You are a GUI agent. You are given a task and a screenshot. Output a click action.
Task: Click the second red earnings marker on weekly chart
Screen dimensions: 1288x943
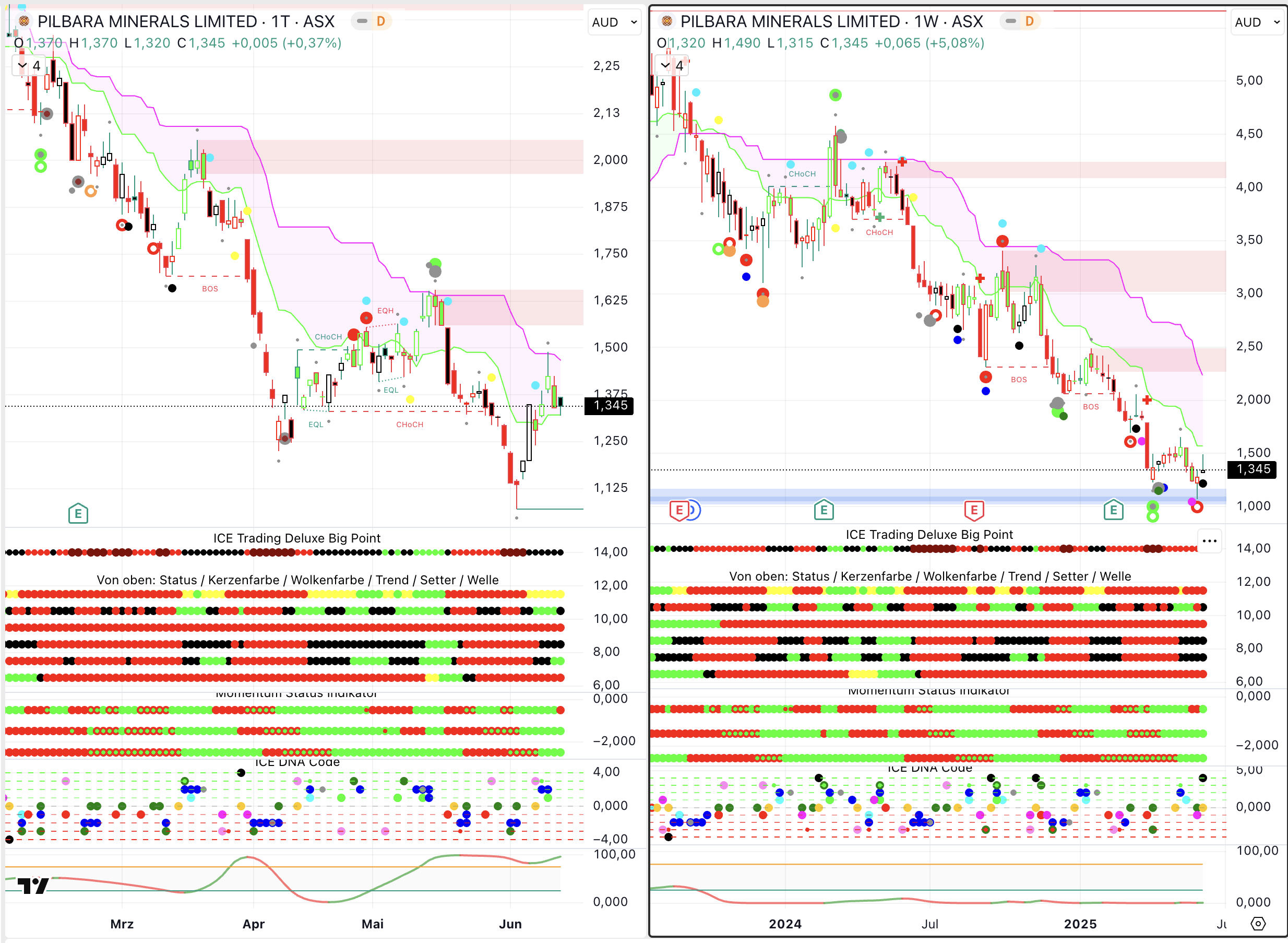(x=974, y=510)
